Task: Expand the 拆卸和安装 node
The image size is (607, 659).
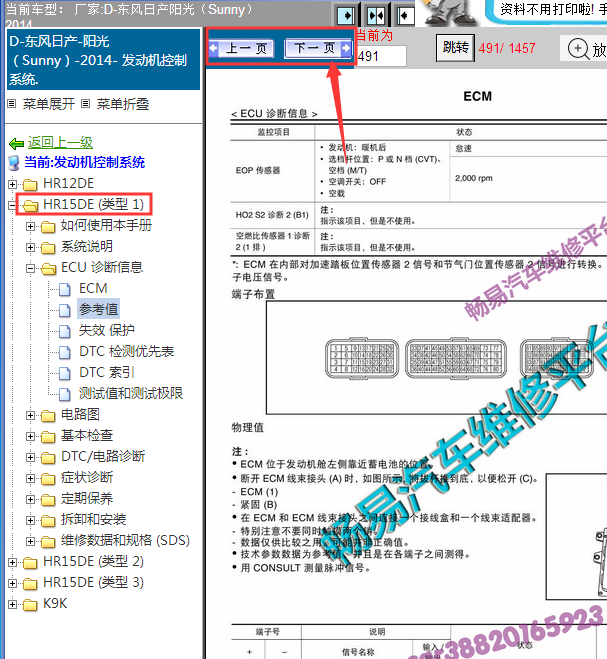Action: click(x=30, y=520)
